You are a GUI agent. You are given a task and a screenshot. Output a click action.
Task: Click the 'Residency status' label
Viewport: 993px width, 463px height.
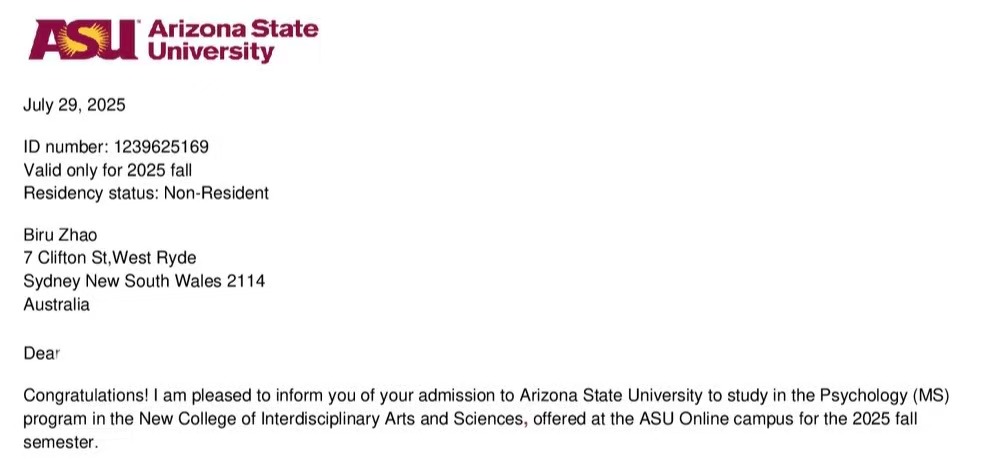click(x=84, y=193)
